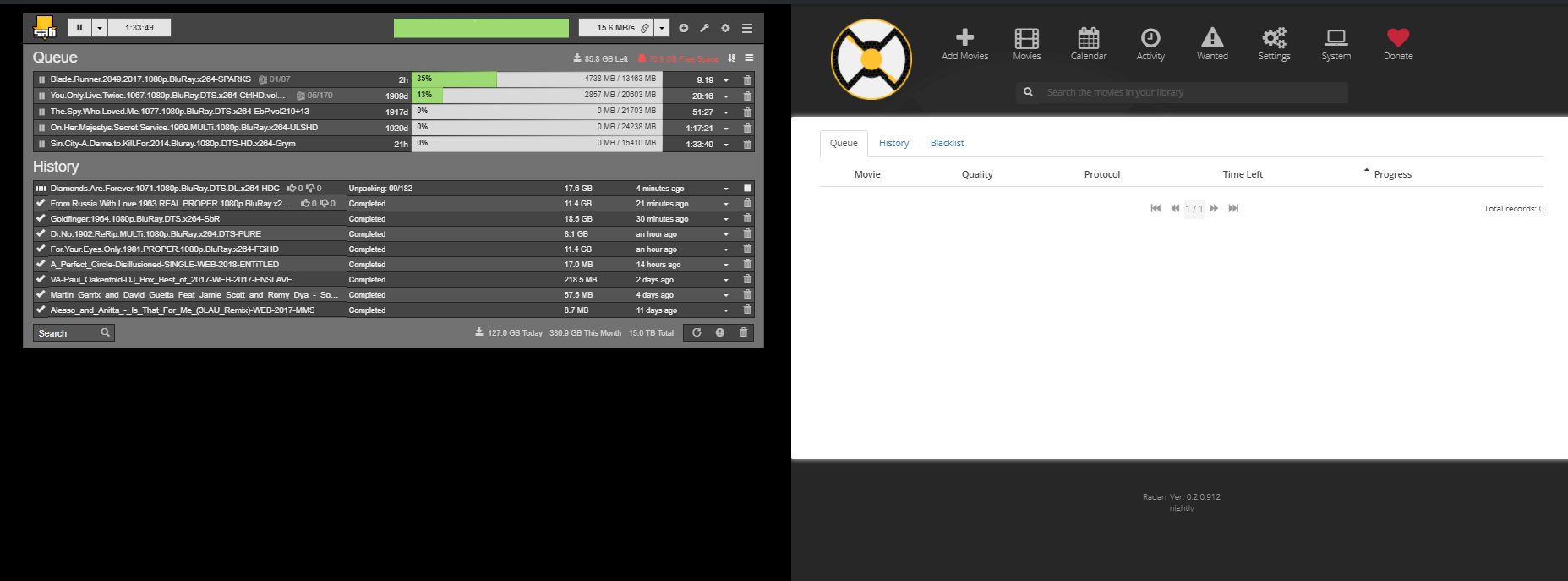Sort Radarr queue by Progress column
The width and height of the screenshot is (1568, 581).
tap(1392, 174)
